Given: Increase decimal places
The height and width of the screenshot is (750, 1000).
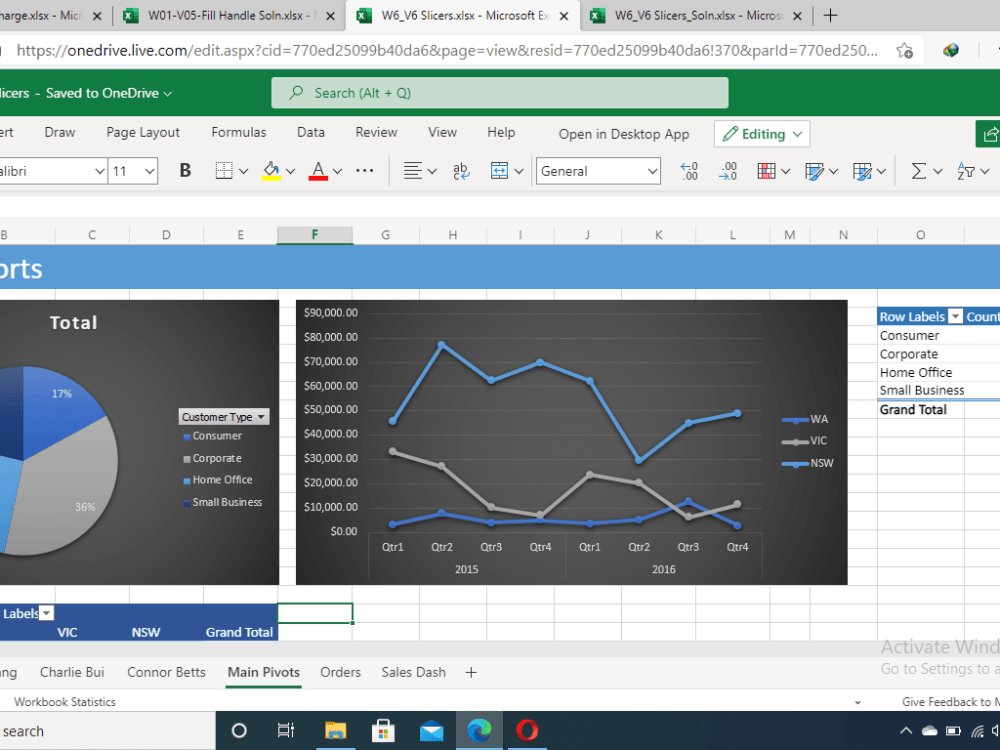Looking at the screenshot, I should coord(728,171).
